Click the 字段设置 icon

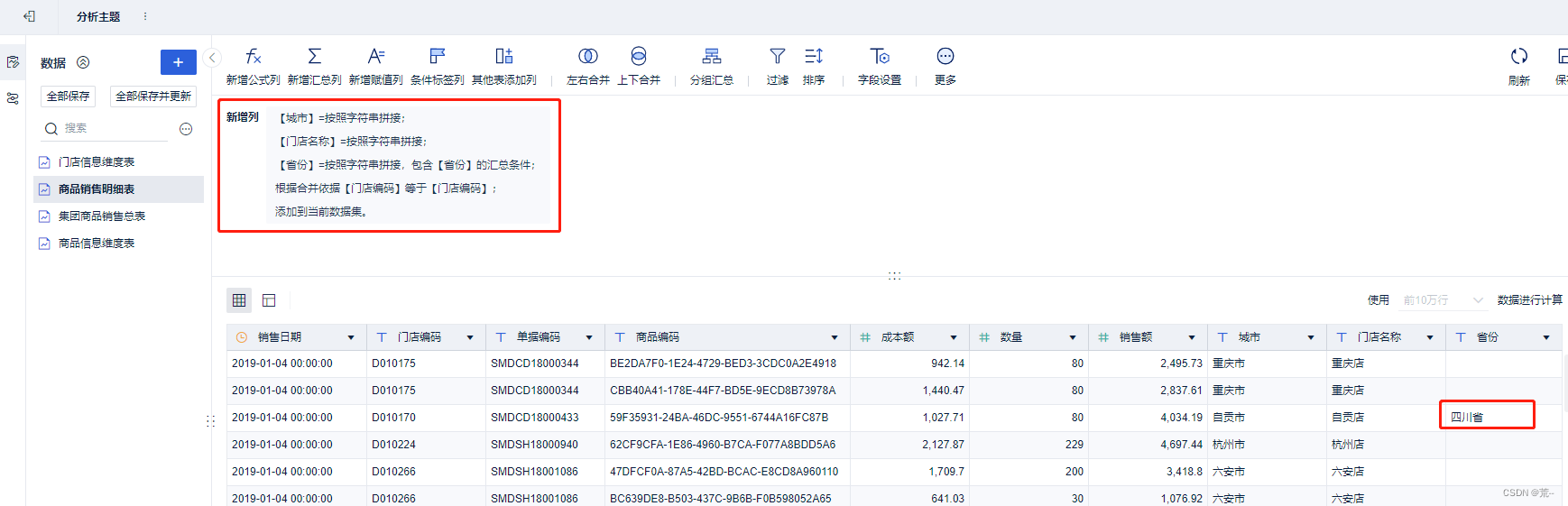click(880, 56)
